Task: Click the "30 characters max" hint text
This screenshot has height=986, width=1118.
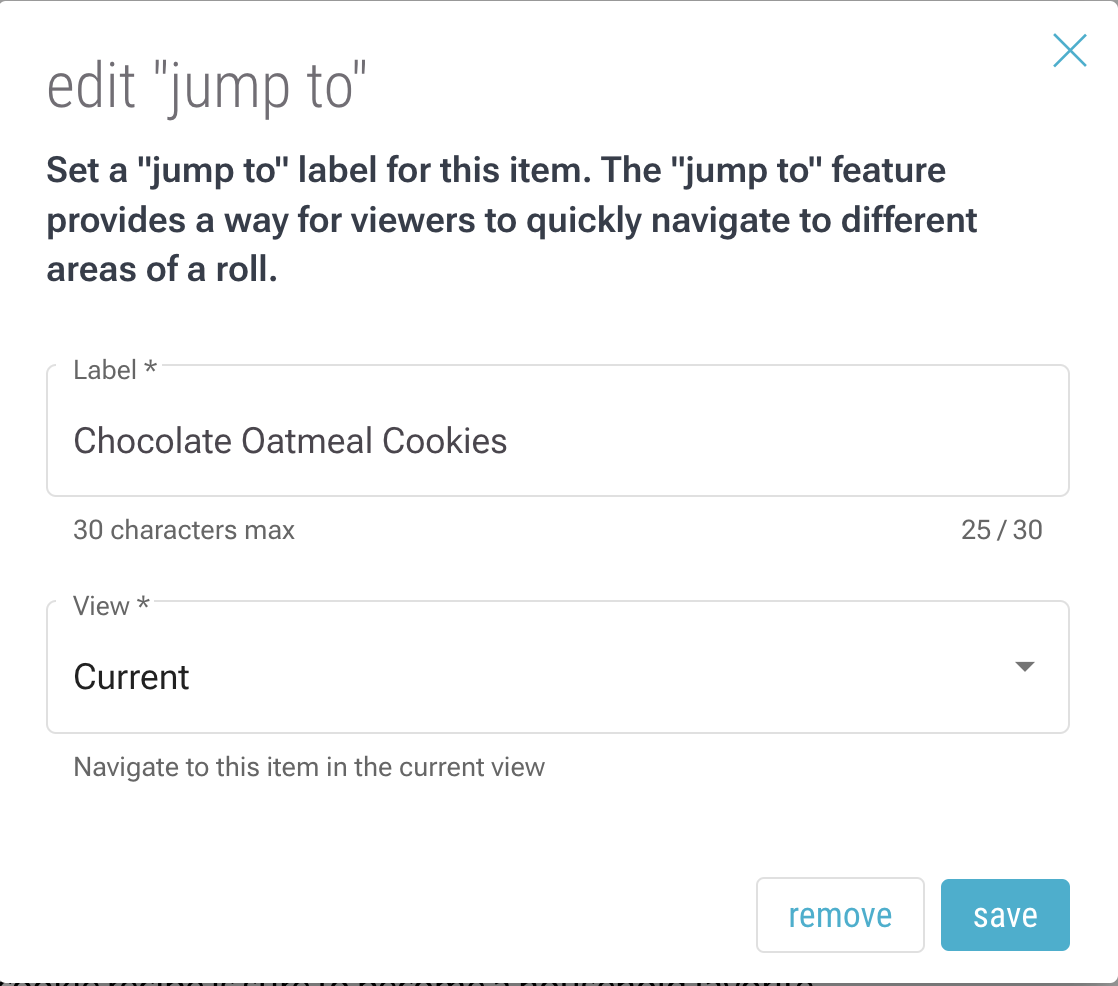Action: point(184,530)
